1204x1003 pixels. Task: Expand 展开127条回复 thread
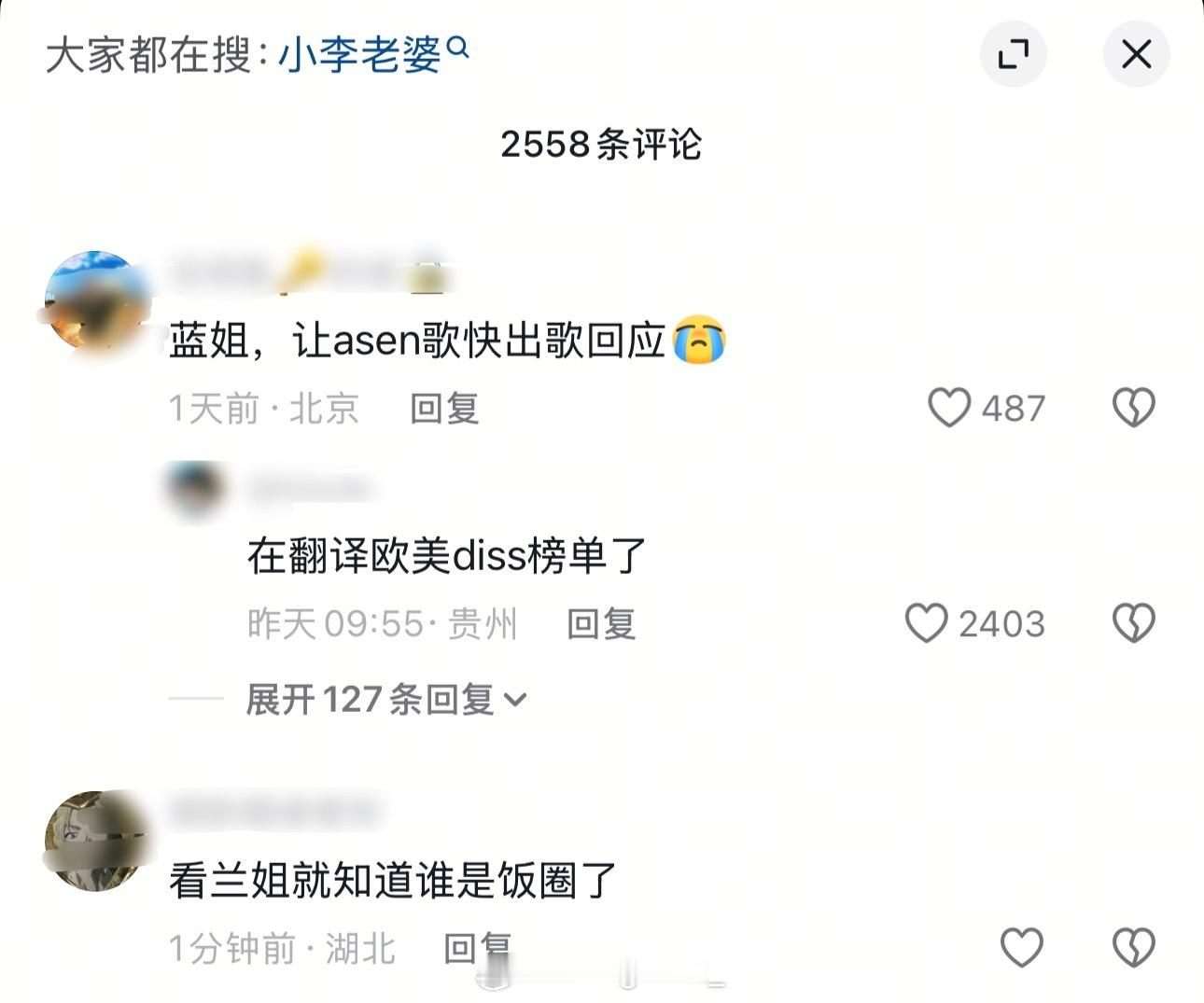(385, 699)
